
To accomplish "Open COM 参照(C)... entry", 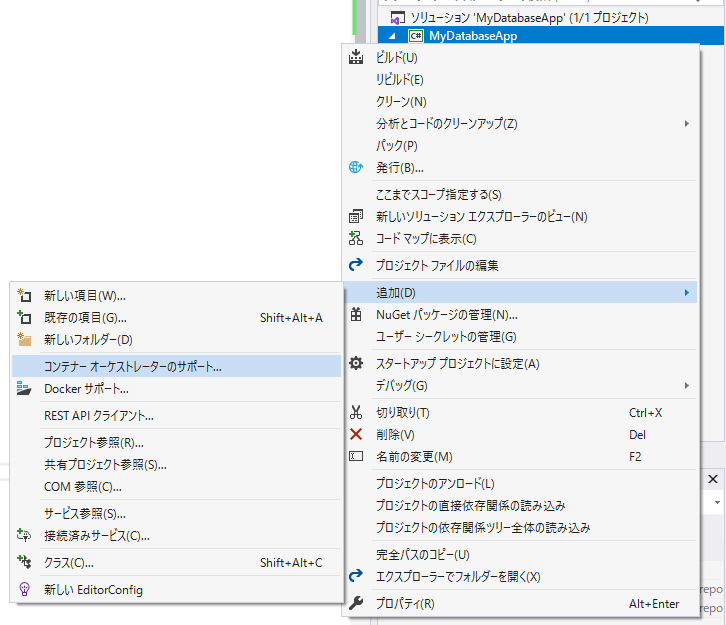I will pos(176,487).
